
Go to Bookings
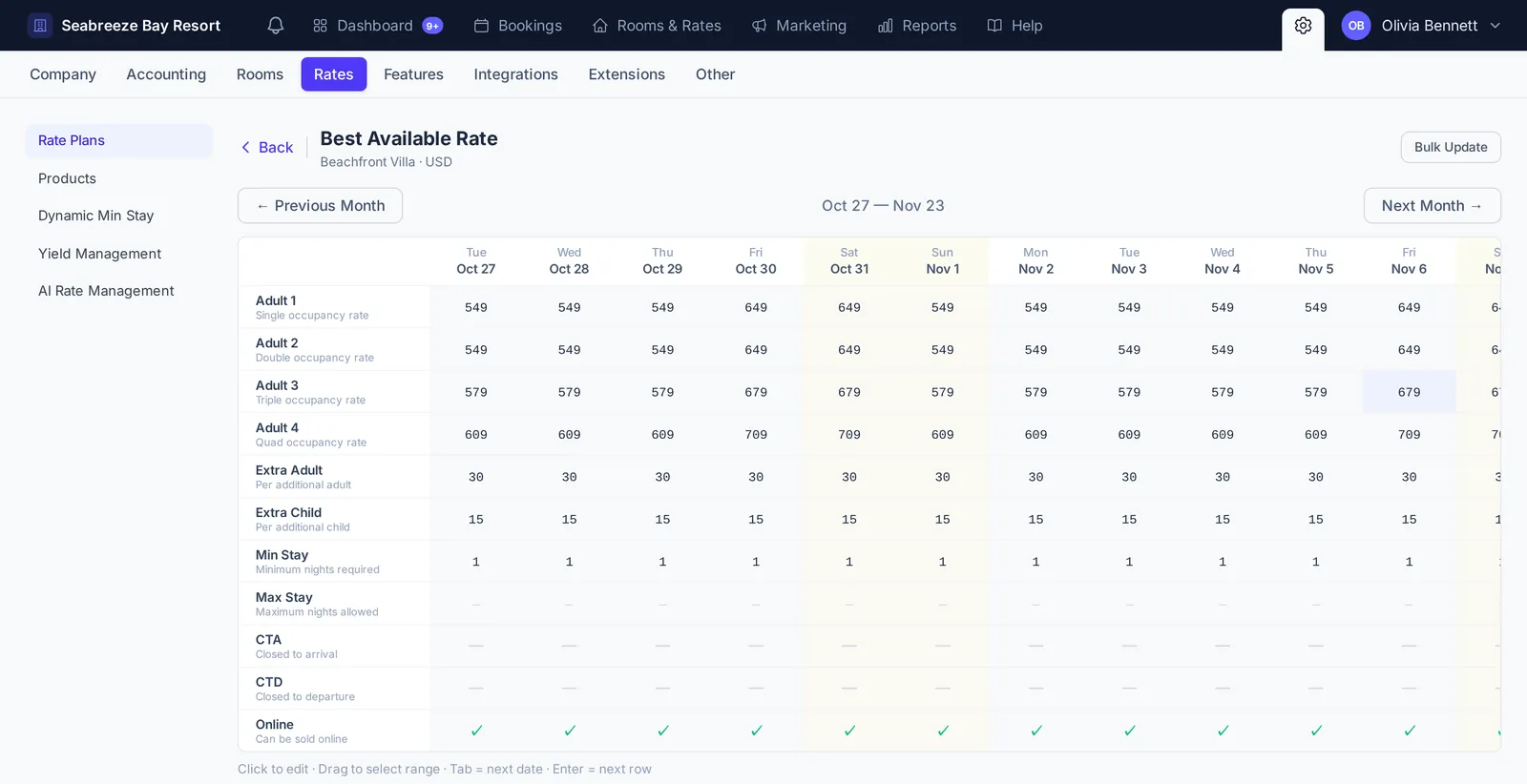[x=518, y=26]
